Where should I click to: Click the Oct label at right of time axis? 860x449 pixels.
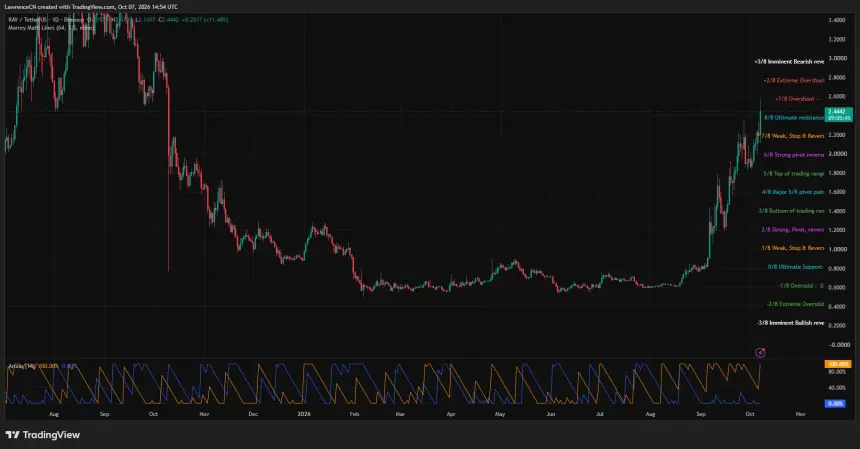pyautogui.click(x=750, y=414)
